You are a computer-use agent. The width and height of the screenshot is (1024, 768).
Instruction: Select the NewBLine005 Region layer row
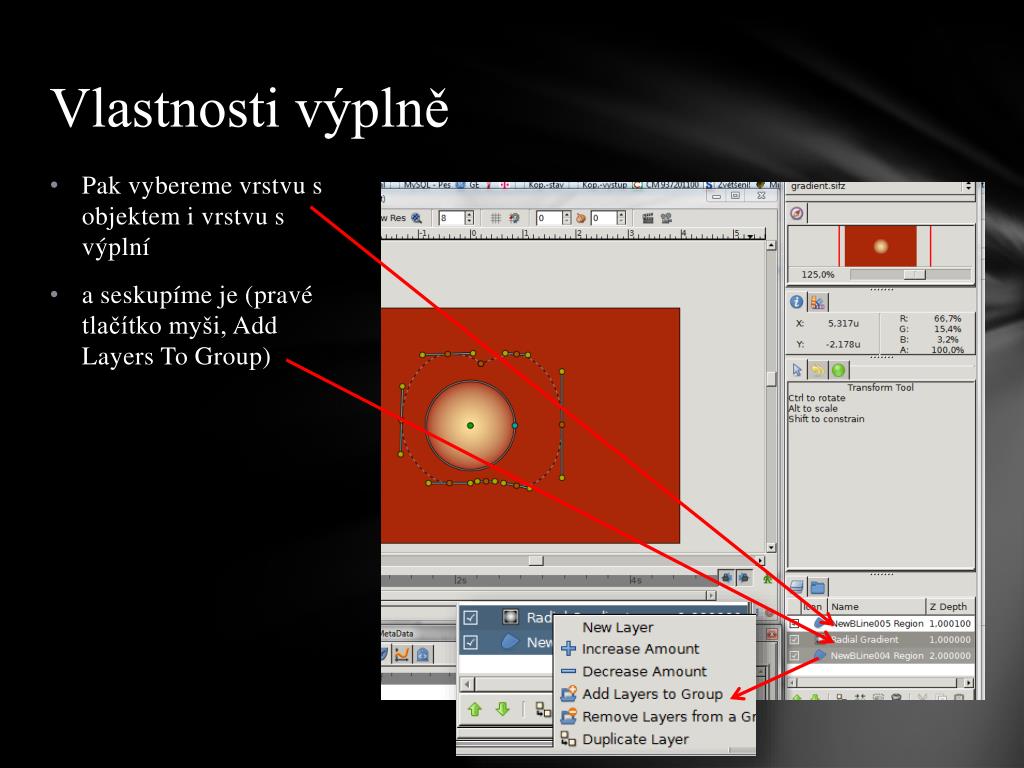point(880,624)
